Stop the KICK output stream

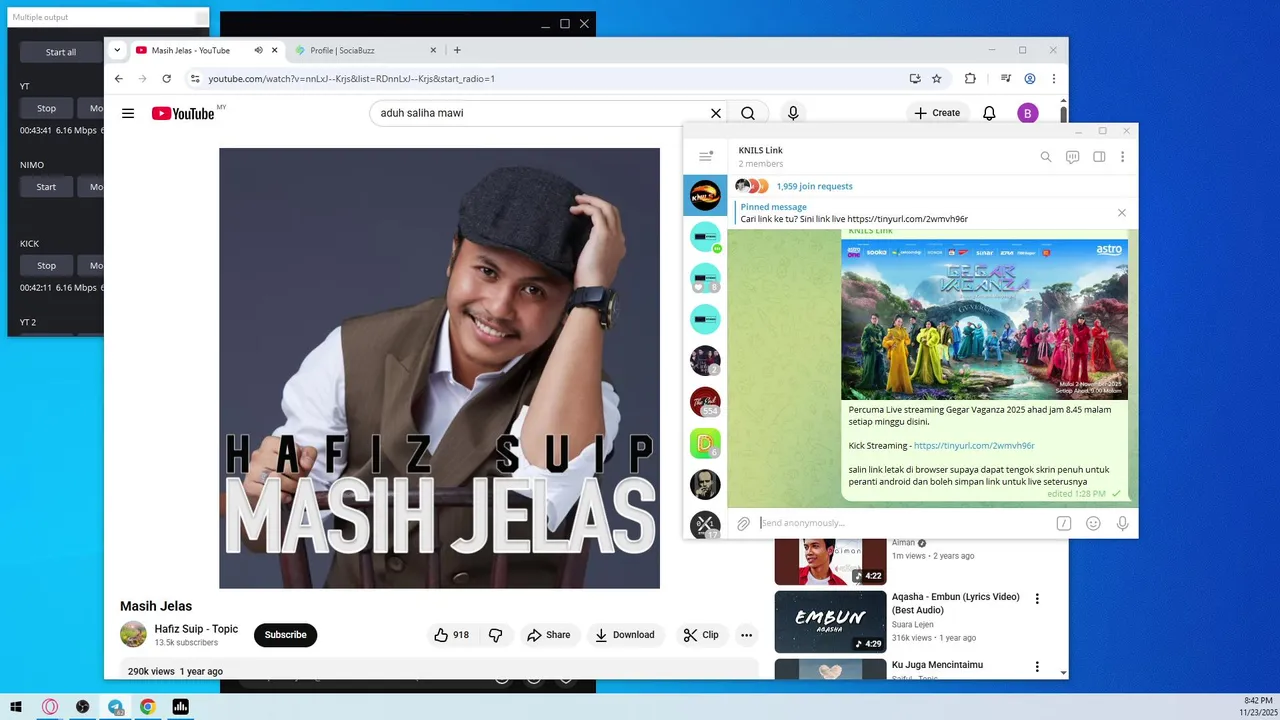(x=47, y=266)
